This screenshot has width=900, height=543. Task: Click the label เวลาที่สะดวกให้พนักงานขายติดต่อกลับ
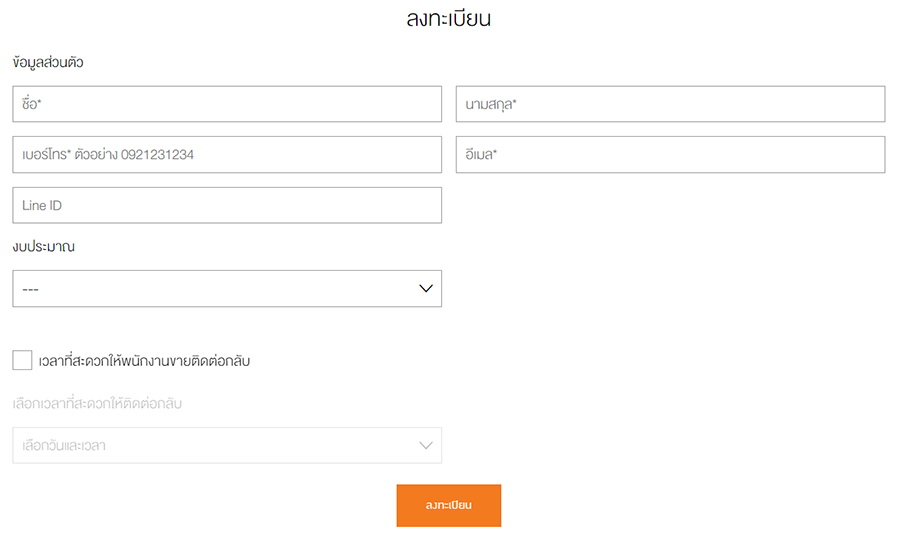coord(143,361)
